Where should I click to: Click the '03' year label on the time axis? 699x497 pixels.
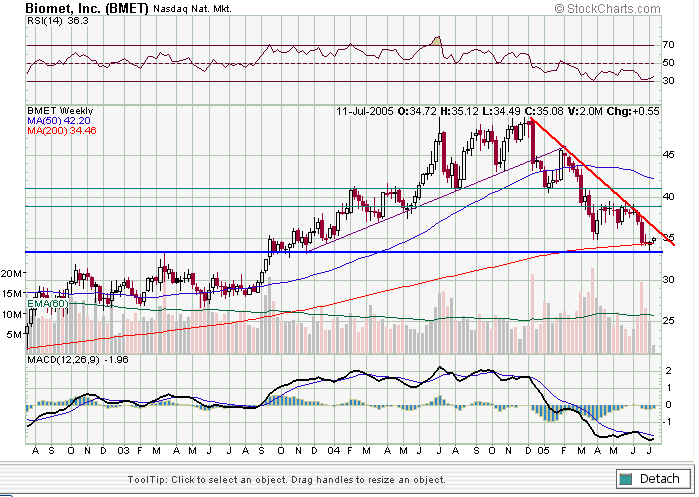tap(123, 451)
